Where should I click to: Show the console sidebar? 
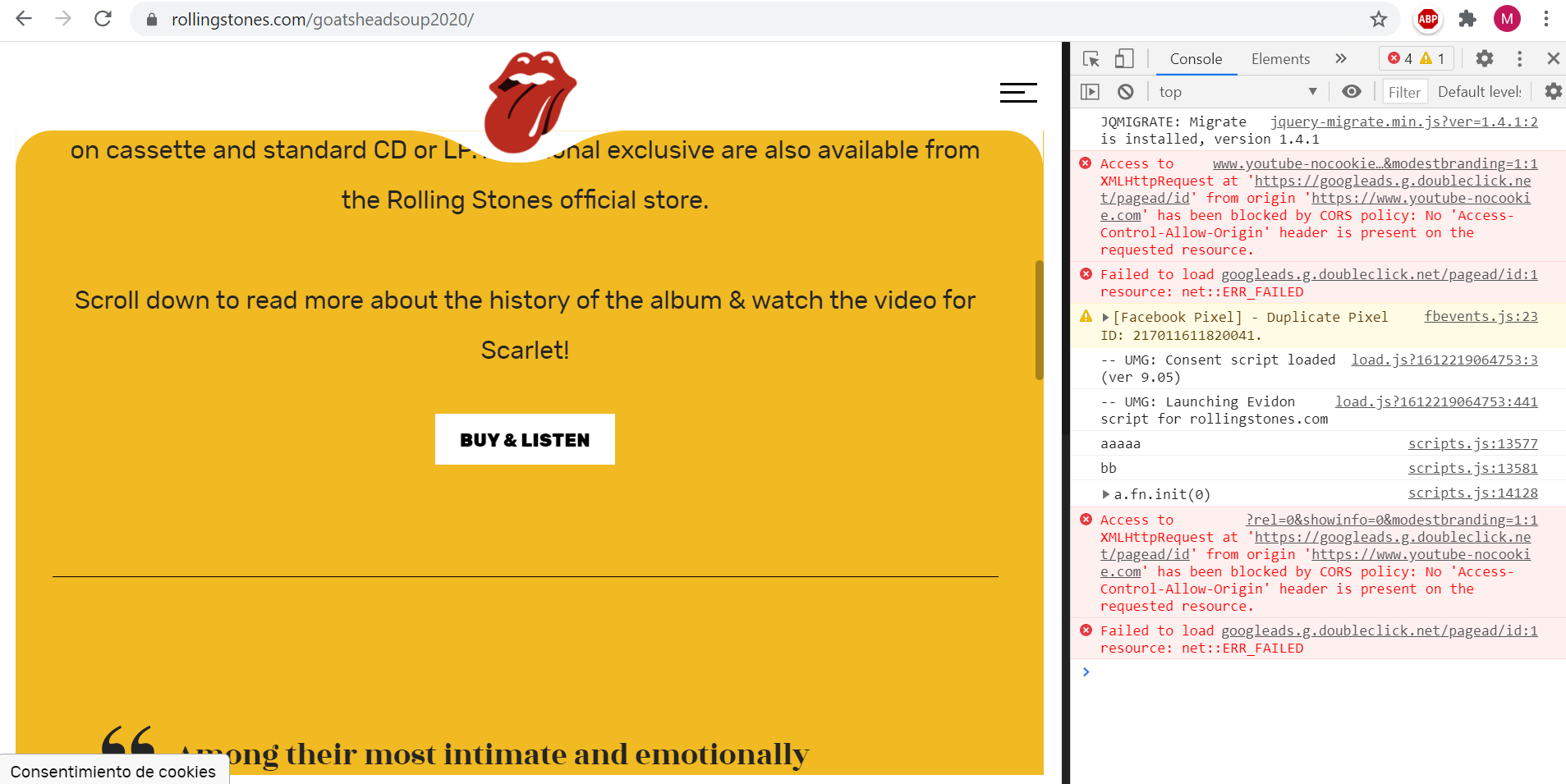tap(1091, 92)
